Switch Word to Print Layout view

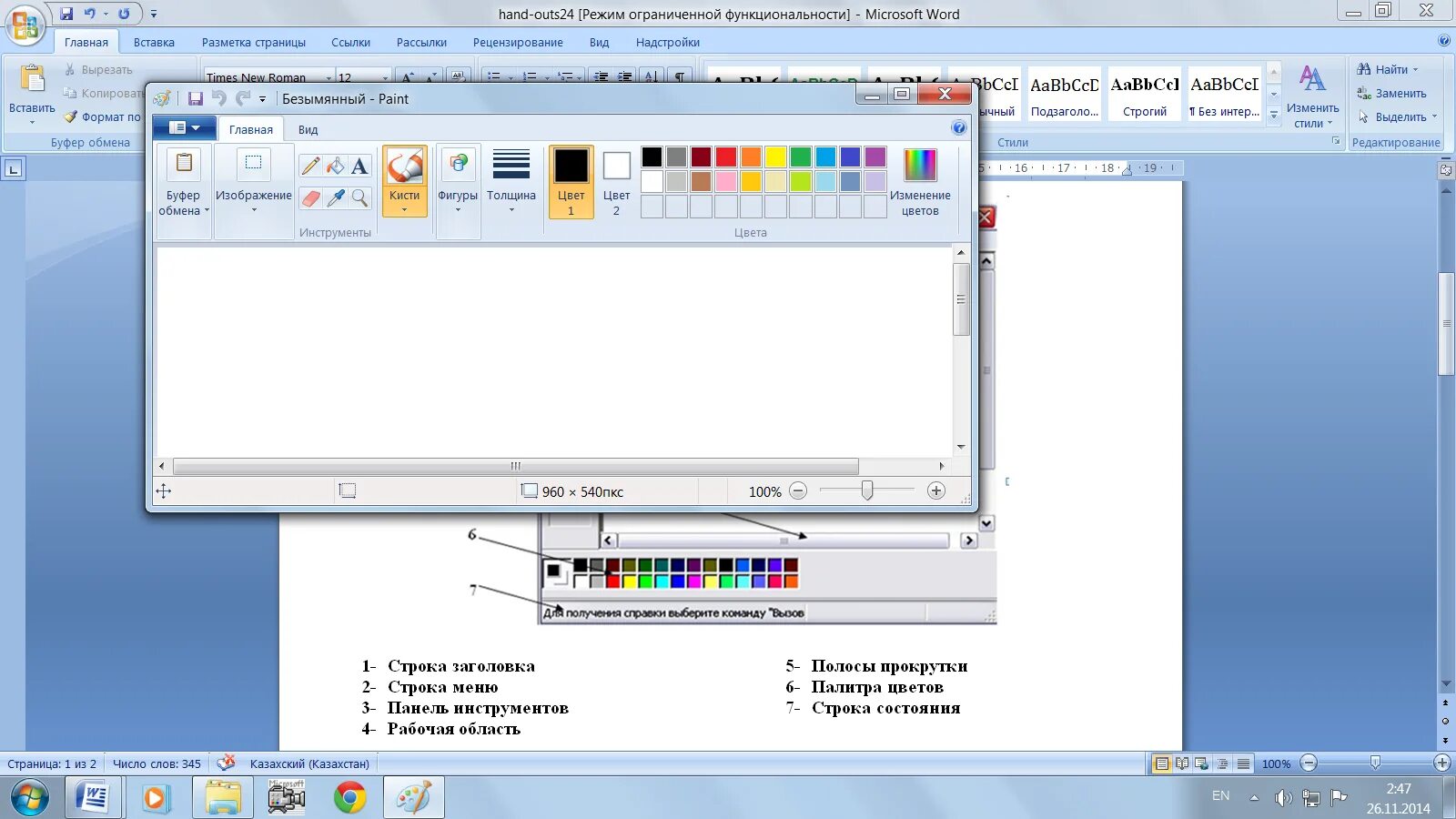[x=1161, y=763]
